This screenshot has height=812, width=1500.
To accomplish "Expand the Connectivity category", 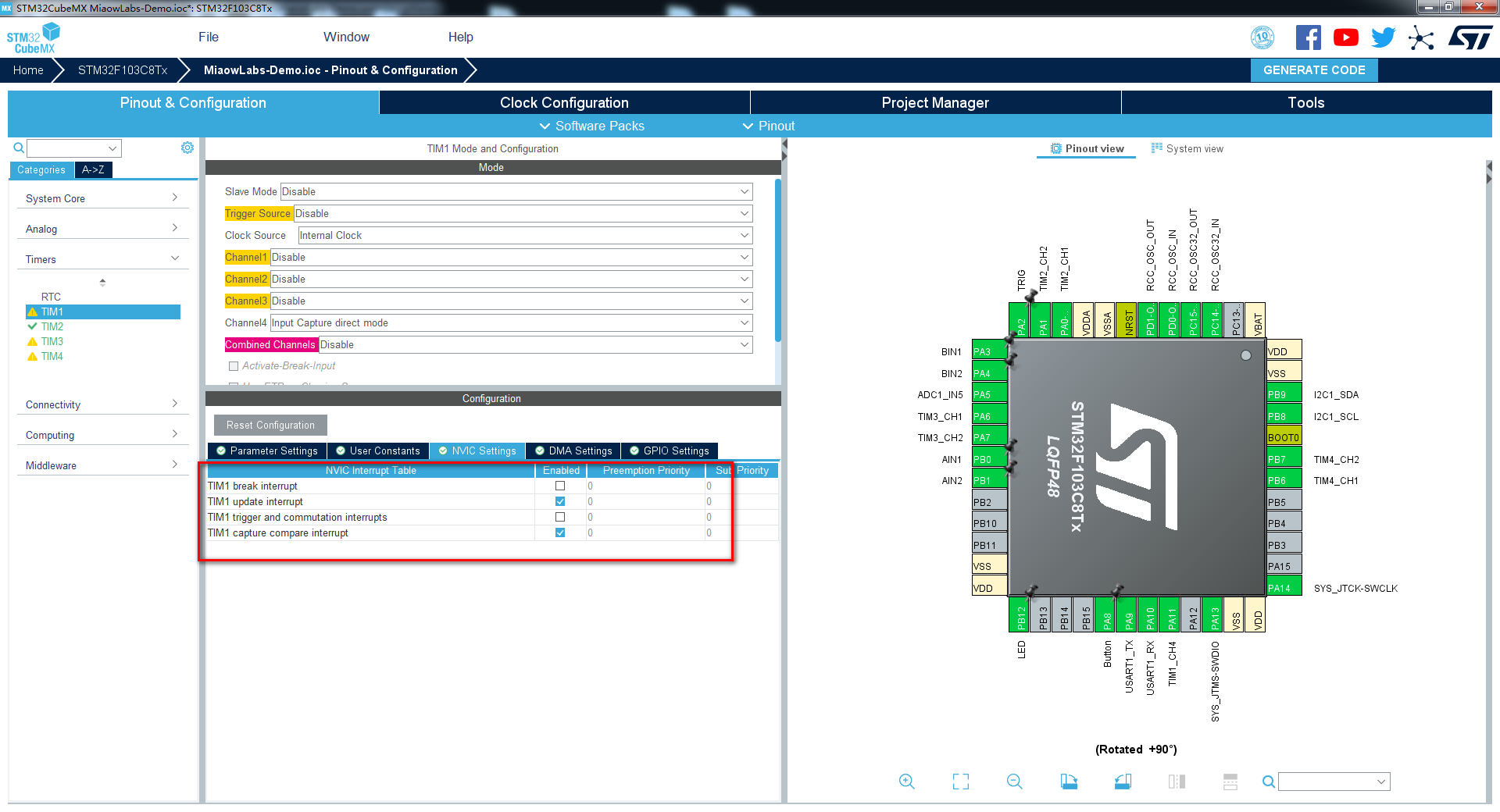I will click(102, 404).
